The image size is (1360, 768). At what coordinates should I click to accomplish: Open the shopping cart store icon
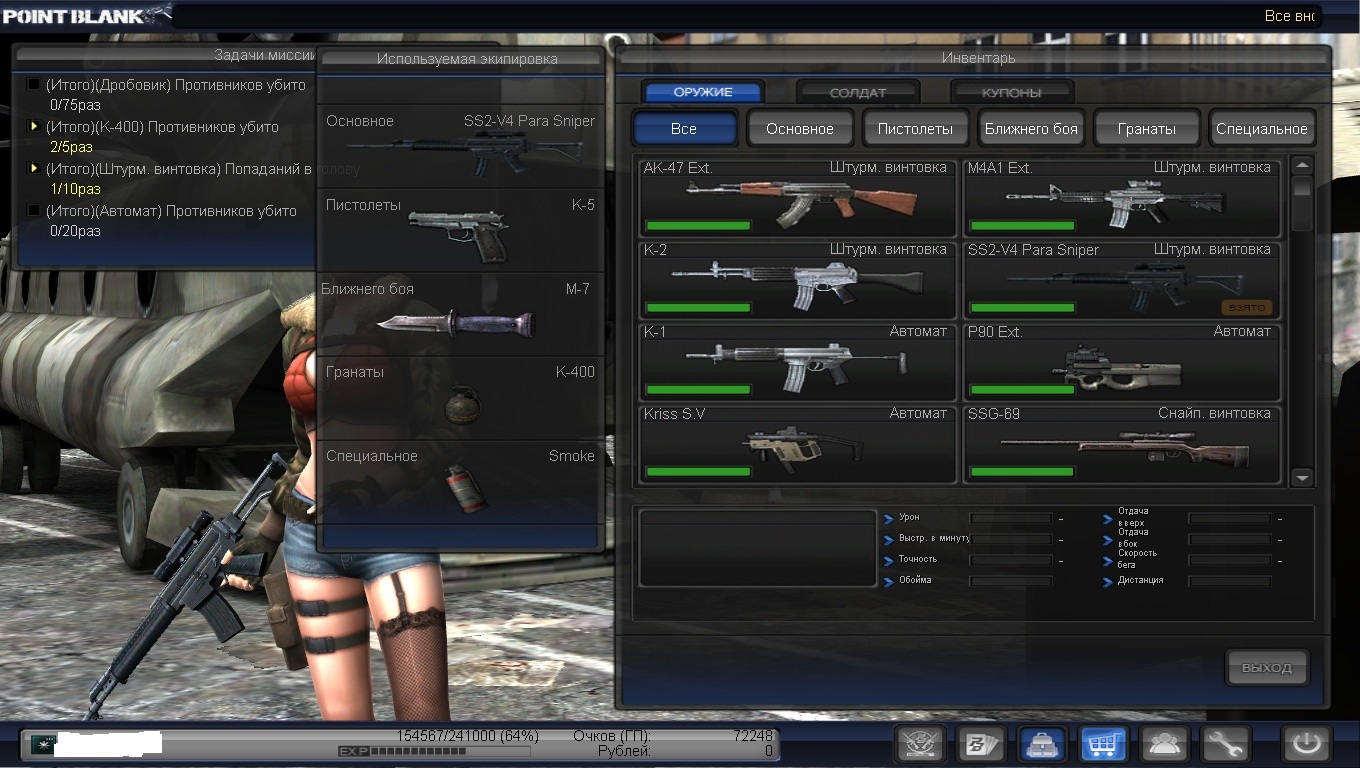(1103, 745)
